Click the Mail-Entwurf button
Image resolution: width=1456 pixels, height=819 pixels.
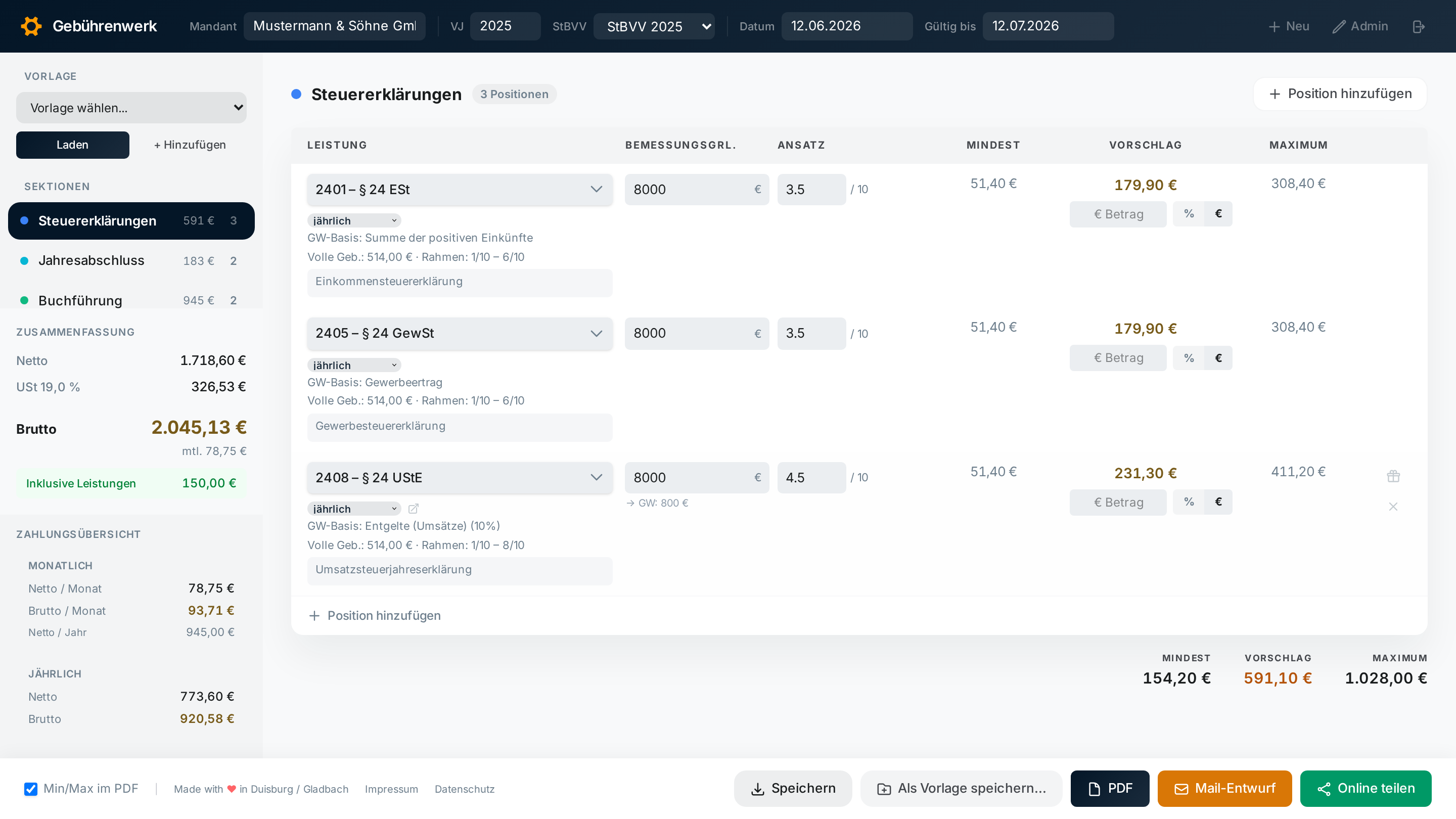pyautogui.click(x=1224, y=789)
